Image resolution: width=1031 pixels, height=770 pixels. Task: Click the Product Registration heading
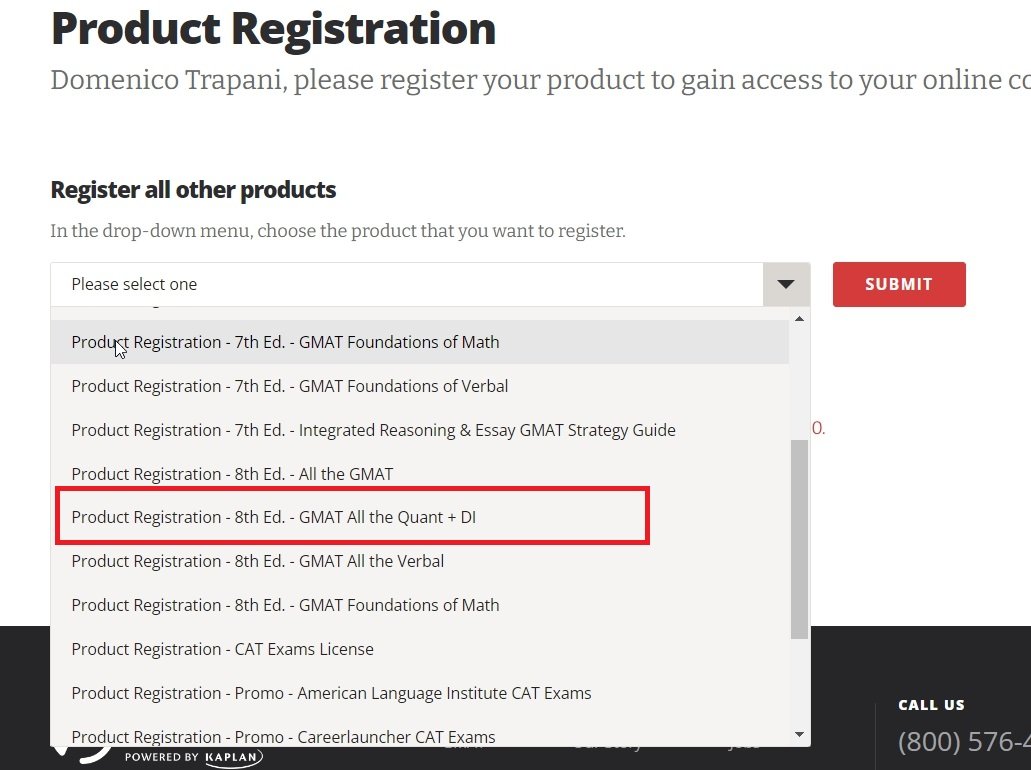pos(273,28)
